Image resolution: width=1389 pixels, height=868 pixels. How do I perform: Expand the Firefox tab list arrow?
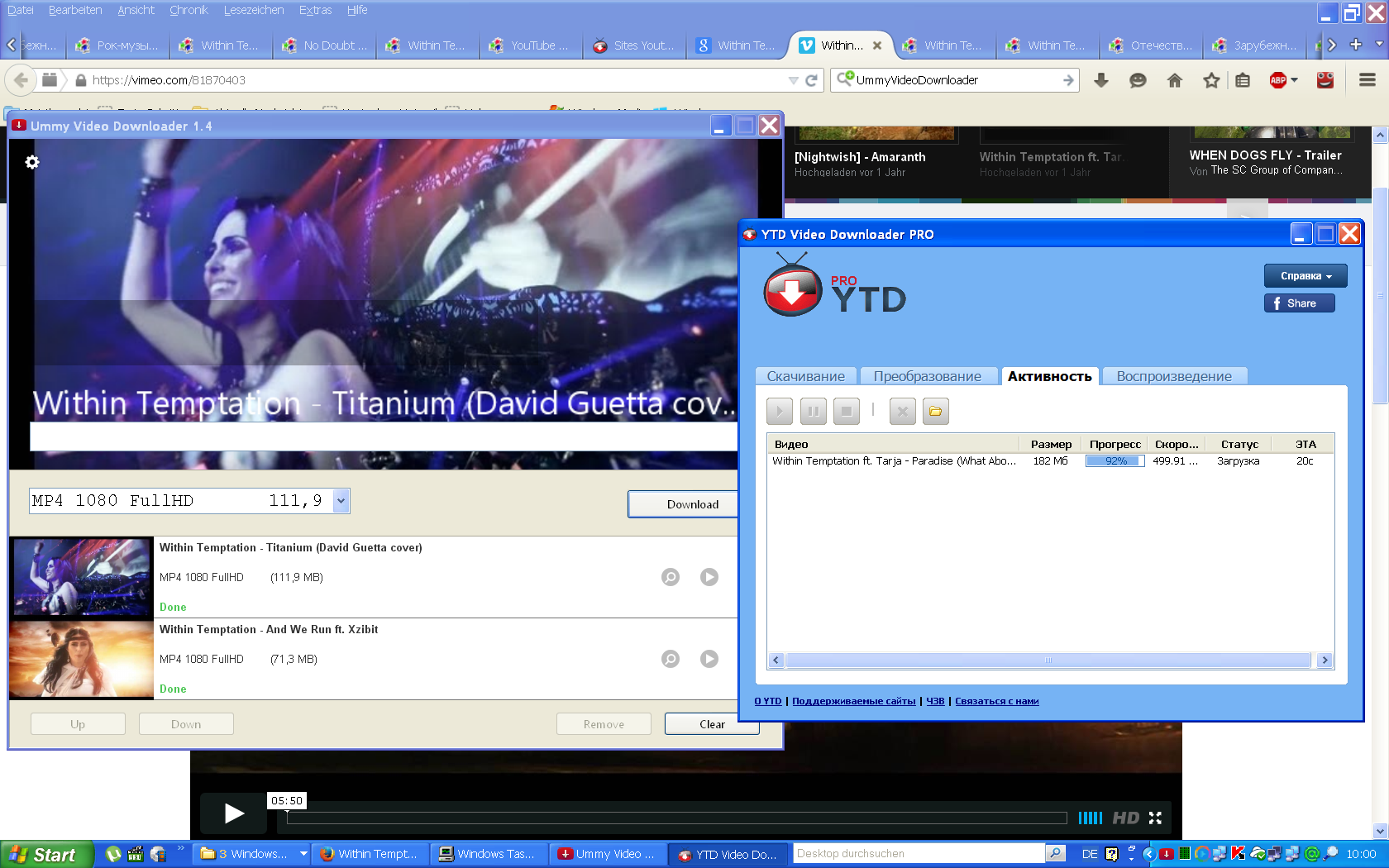tap(1378, 44)
